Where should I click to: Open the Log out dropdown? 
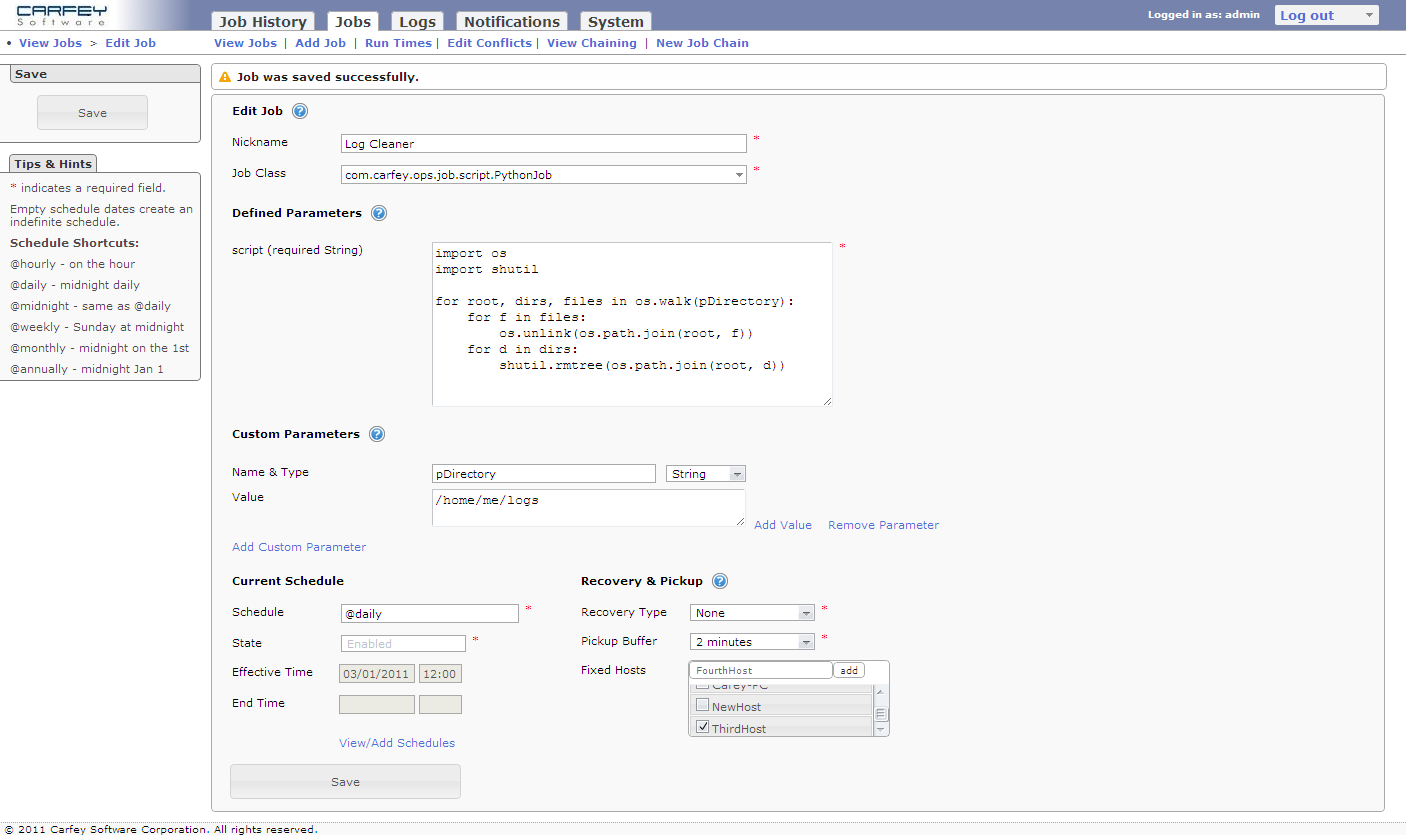(x=1326, y=15)
